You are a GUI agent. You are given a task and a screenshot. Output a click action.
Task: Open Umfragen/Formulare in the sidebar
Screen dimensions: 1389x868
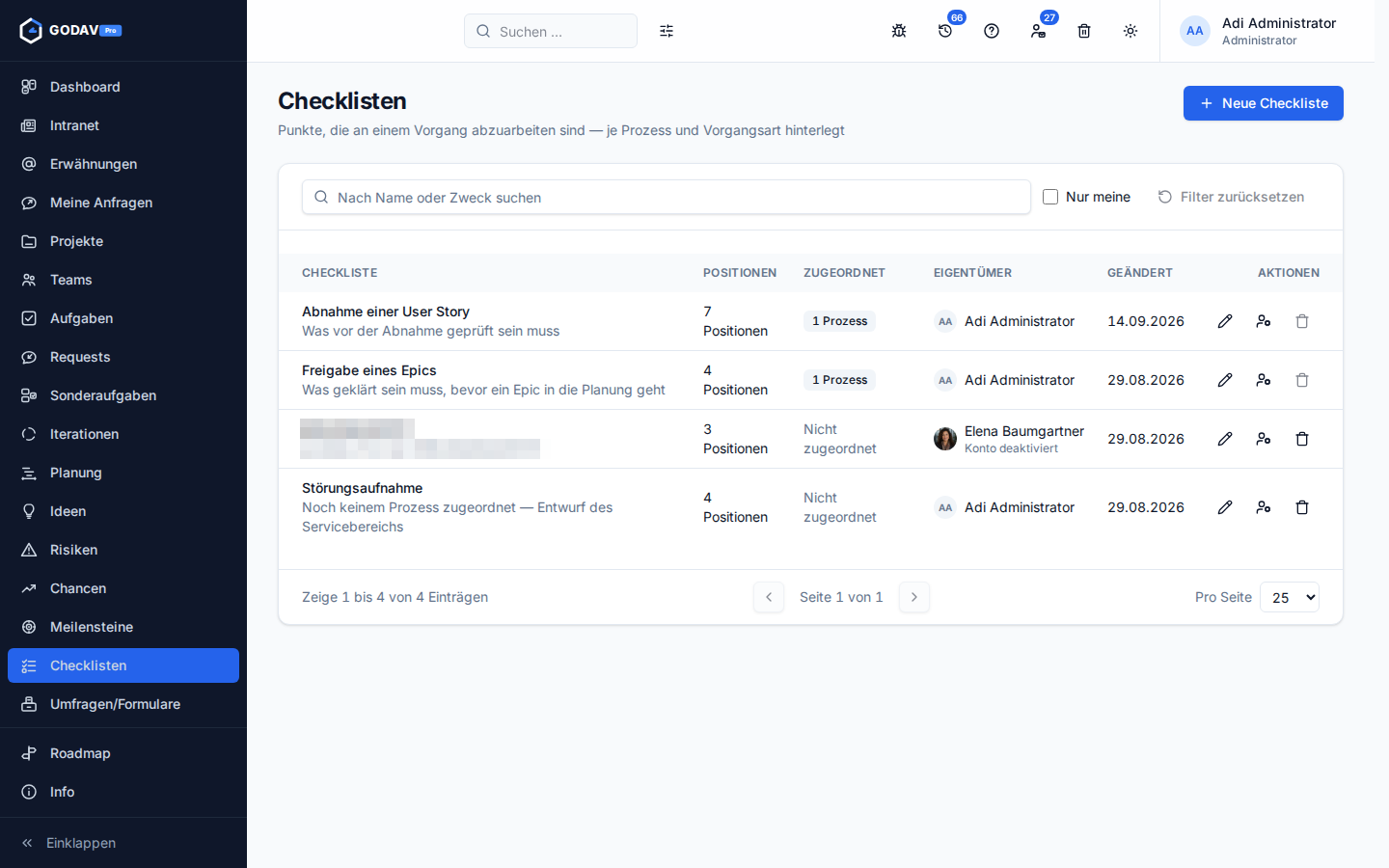pos(123,704)
